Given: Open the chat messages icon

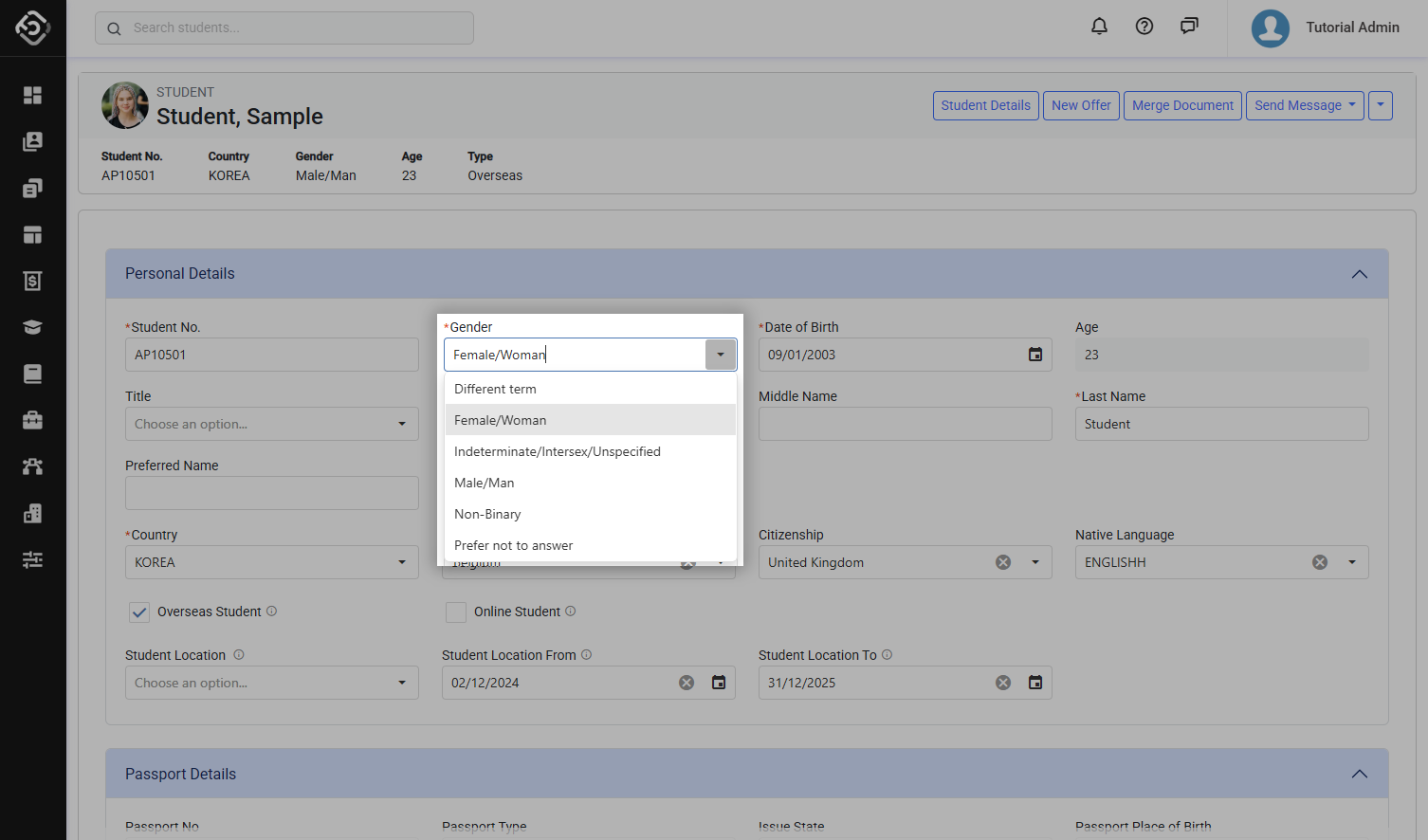Looking at the screenshot, I should (x=1189, y=27).
